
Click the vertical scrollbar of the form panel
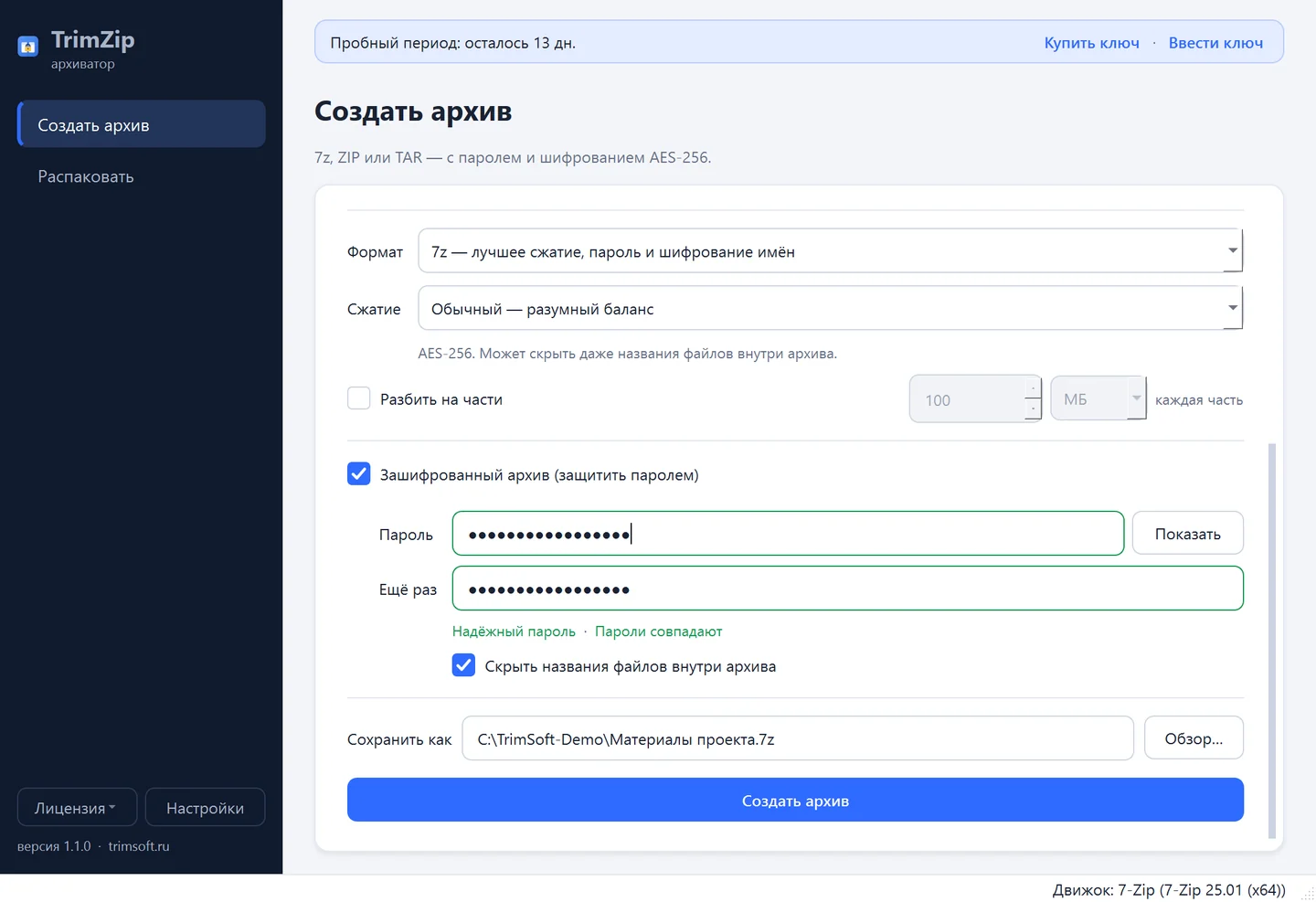click(x=1272, y=640)
